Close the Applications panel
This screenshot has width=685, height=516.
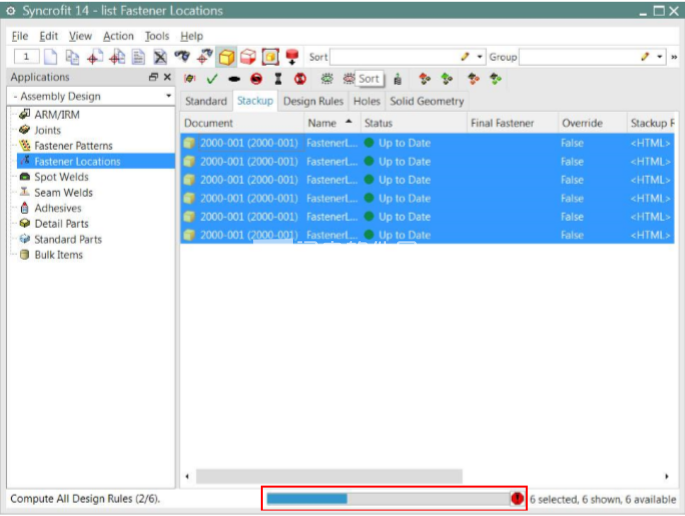pyautogui.click(x=167, y=77)
